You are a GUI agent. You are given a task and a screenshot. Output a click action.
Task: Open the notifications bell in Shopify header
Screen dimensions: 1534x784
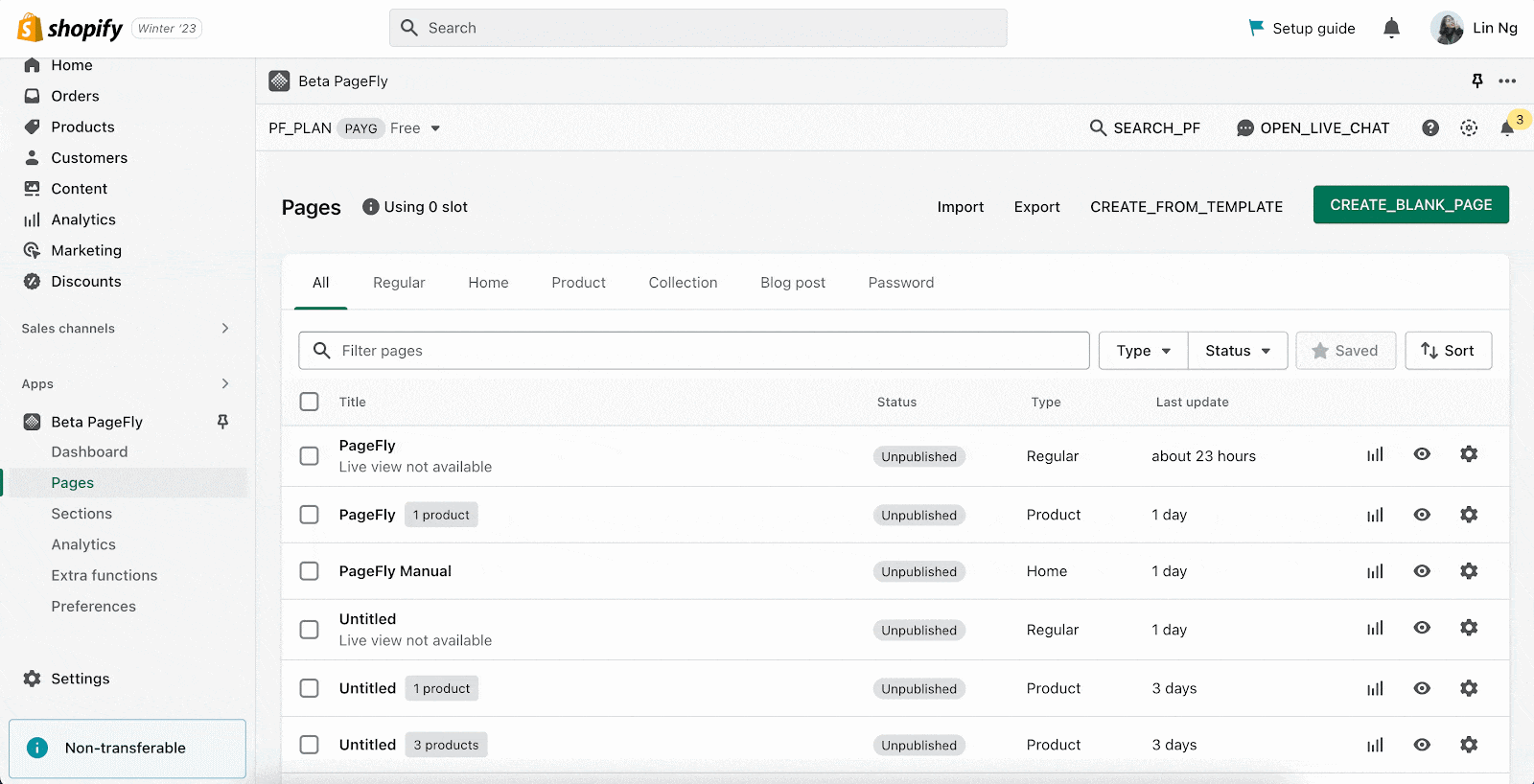tap(1391, 28)
